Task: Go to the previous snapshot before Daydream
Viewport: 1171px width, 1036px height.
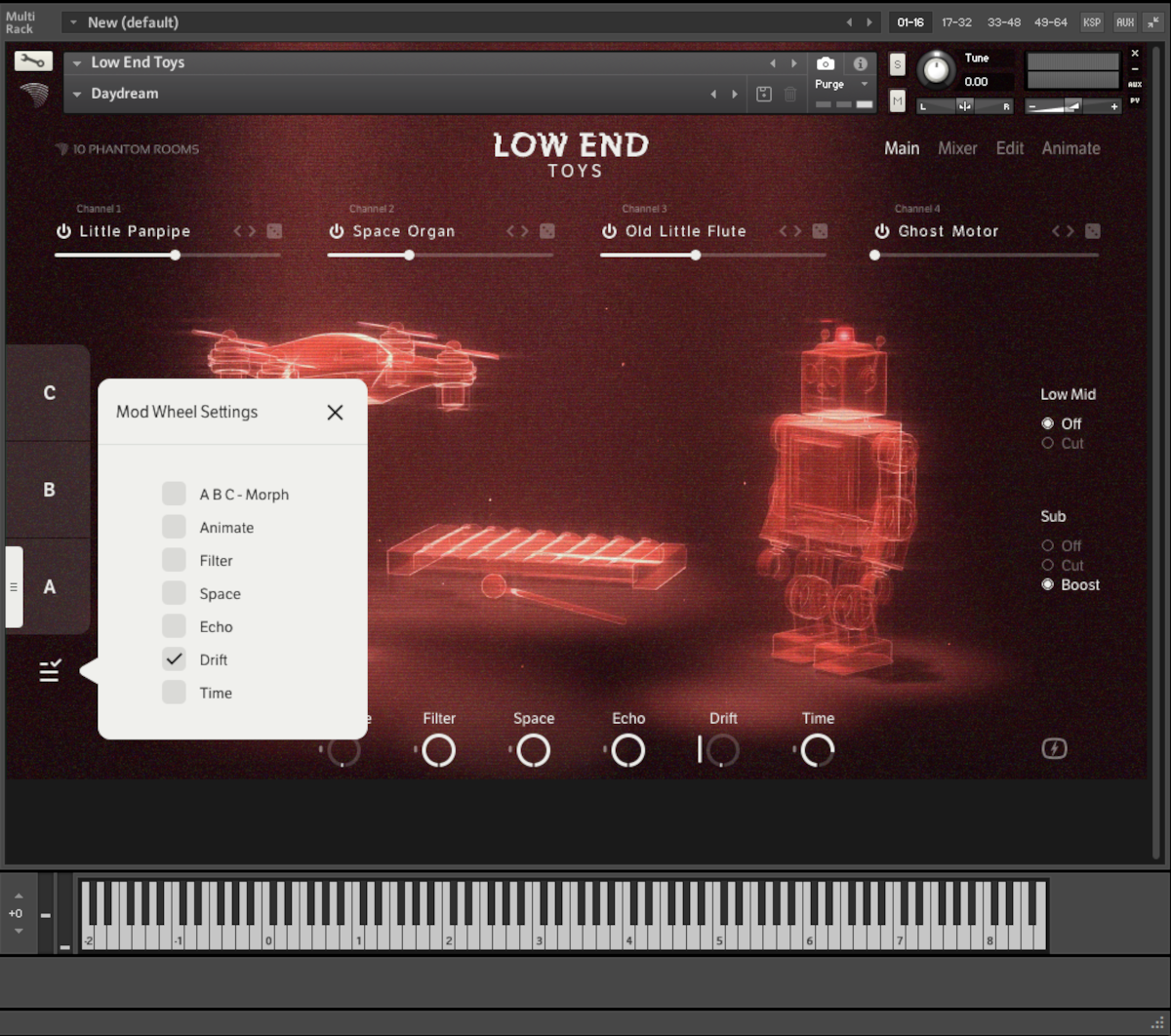Action: coord(713,94)
